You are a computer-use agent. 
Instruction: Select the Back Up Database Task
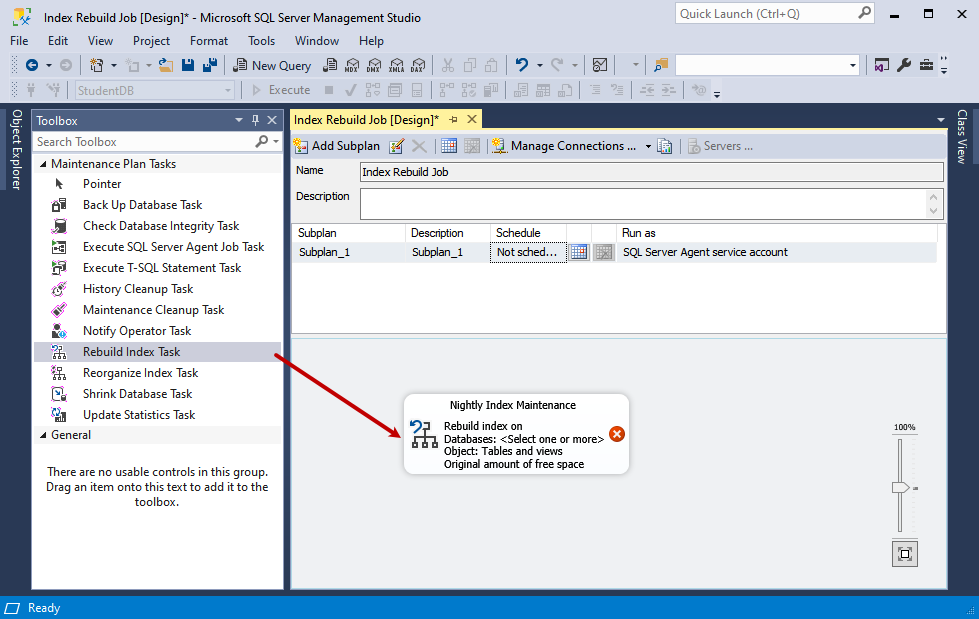pyautogui.click(x=141, y=204)
